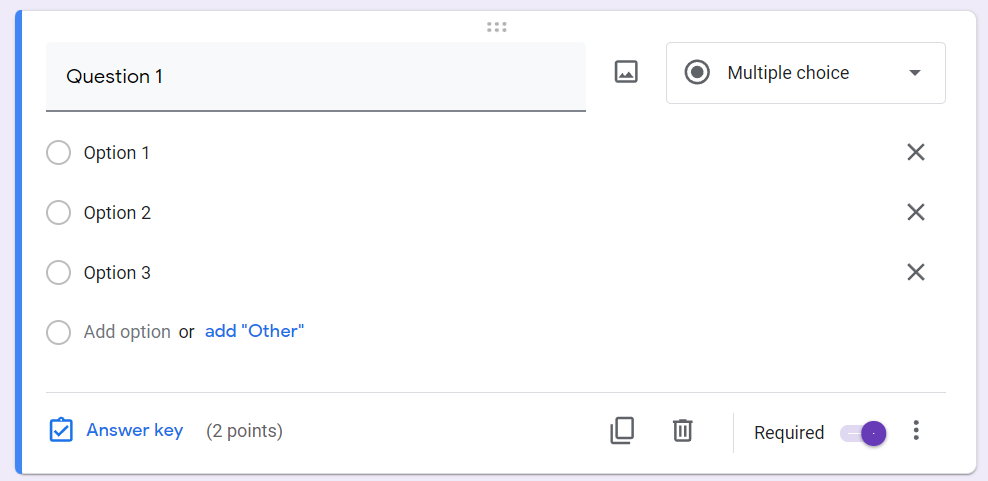This screenshot has width=988, height=481.
Task: Open the Multiple choice question type dropdown
Action: pyautogui.click(x=788, y=73)
